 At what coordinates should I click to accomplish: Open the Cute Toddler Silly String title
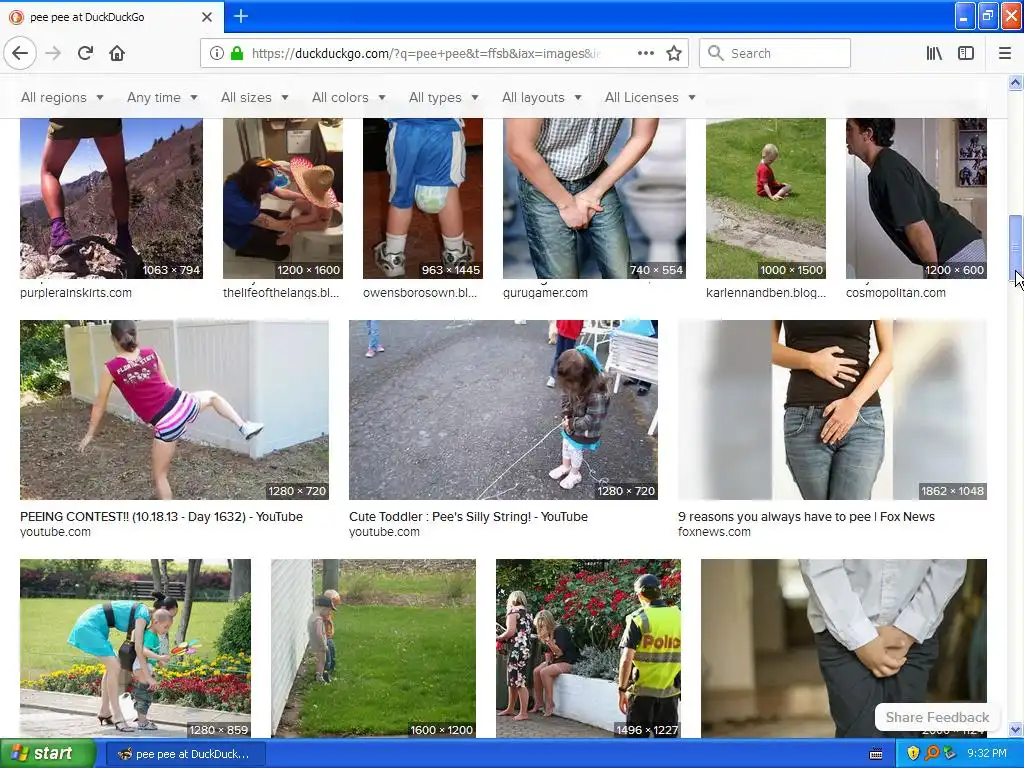coord(468,517)
